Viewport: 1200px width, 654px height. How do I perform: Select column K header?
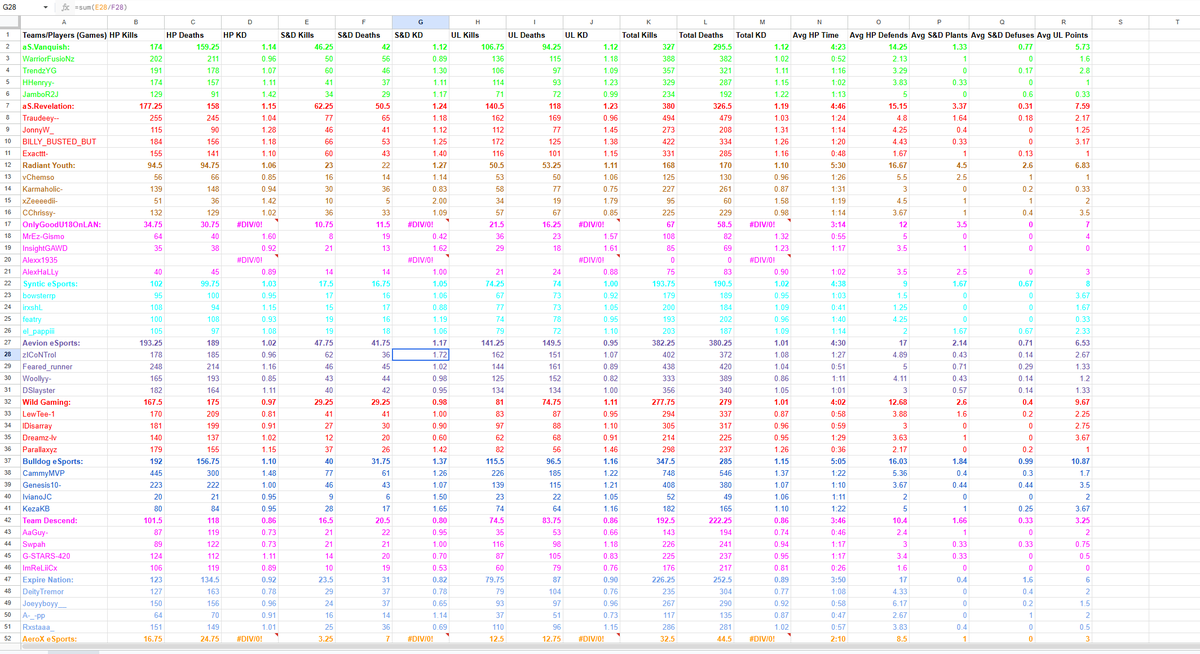pyautogui.click(x=647, y=20)
